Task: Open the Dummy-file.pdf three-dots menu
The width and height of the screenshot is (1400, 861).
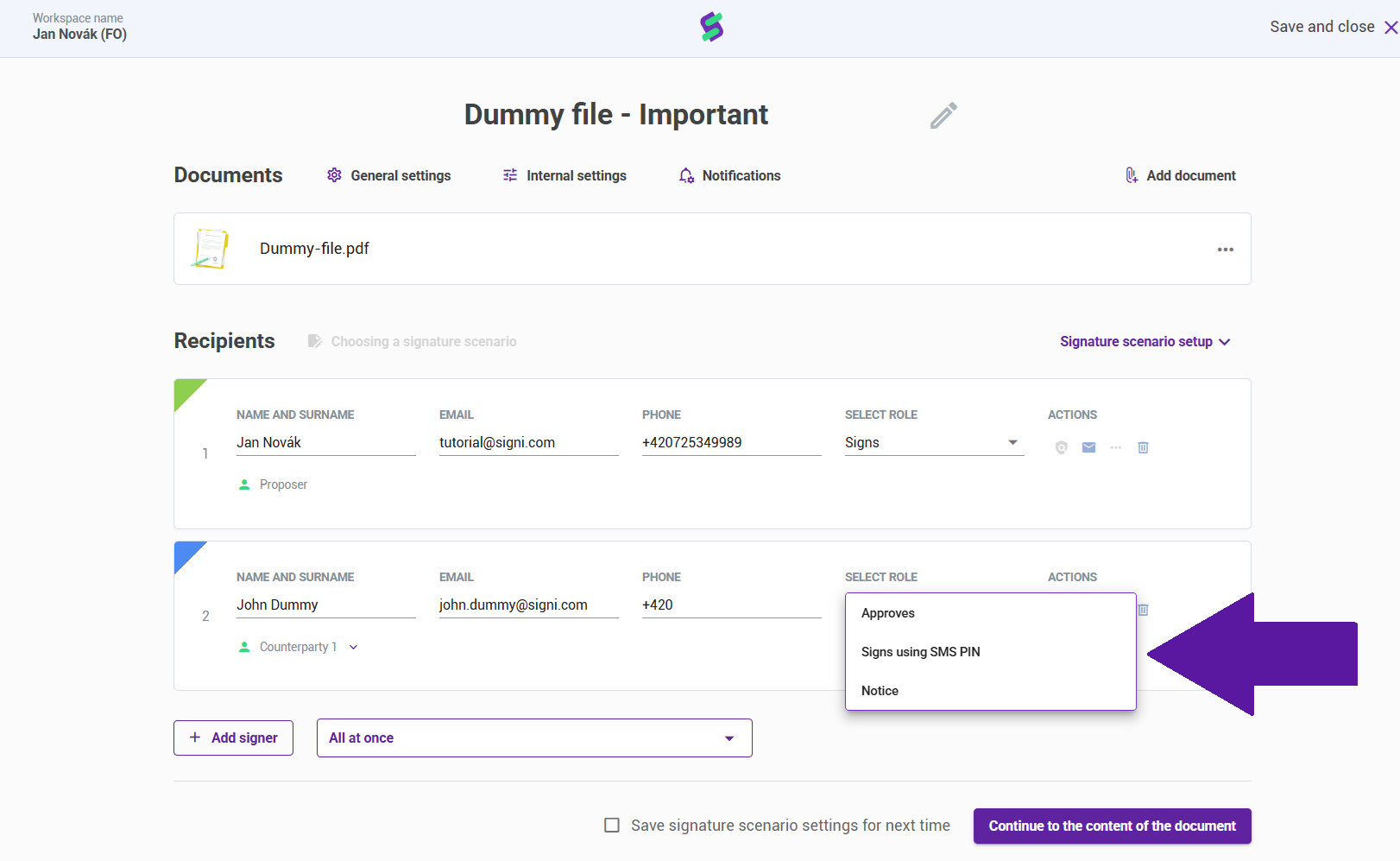Action: click(x=1226, y=250)
